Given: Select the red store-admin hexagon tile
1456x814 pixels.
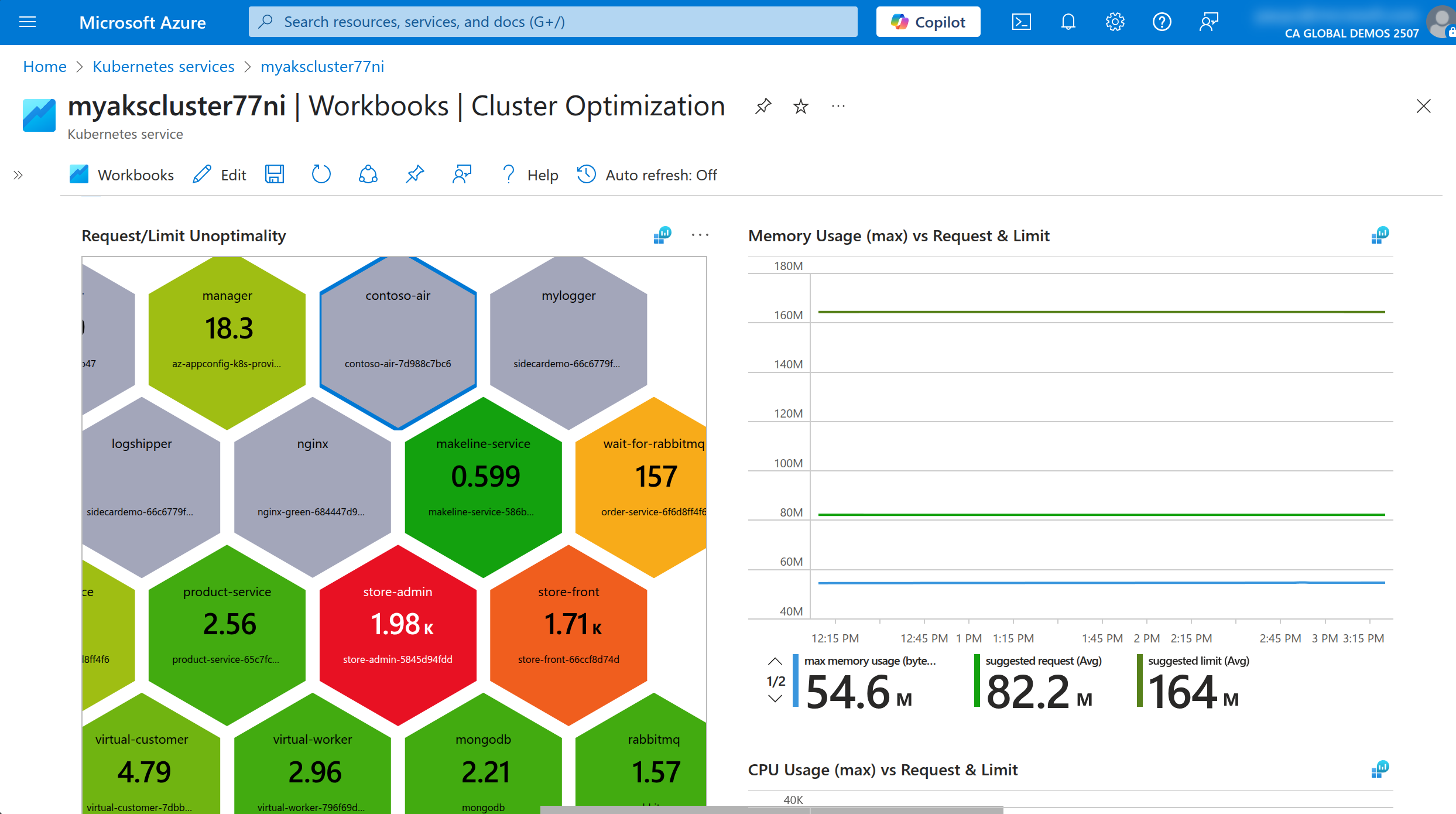Looking at the screenshot, I should 398,635.
